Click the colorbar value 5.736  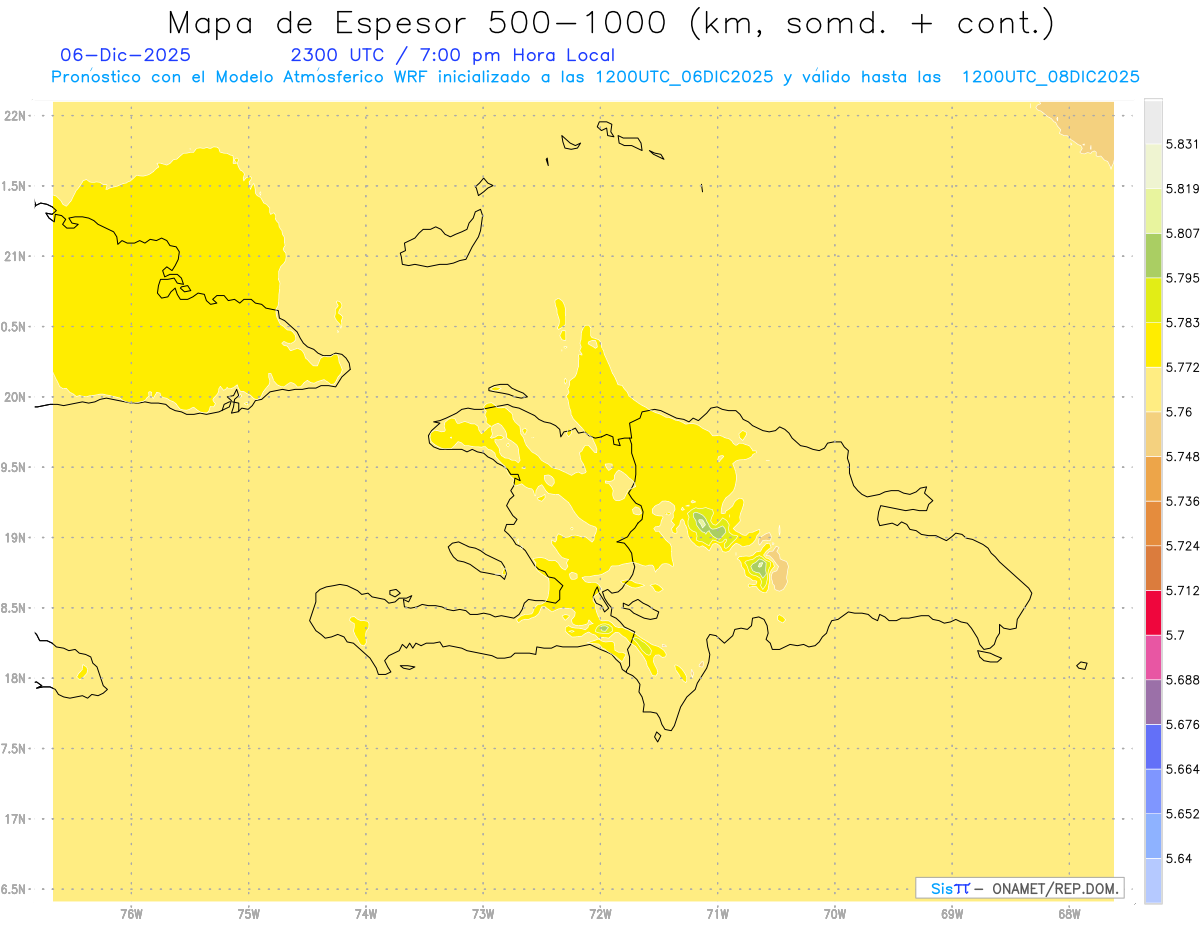pos(1182,501)
